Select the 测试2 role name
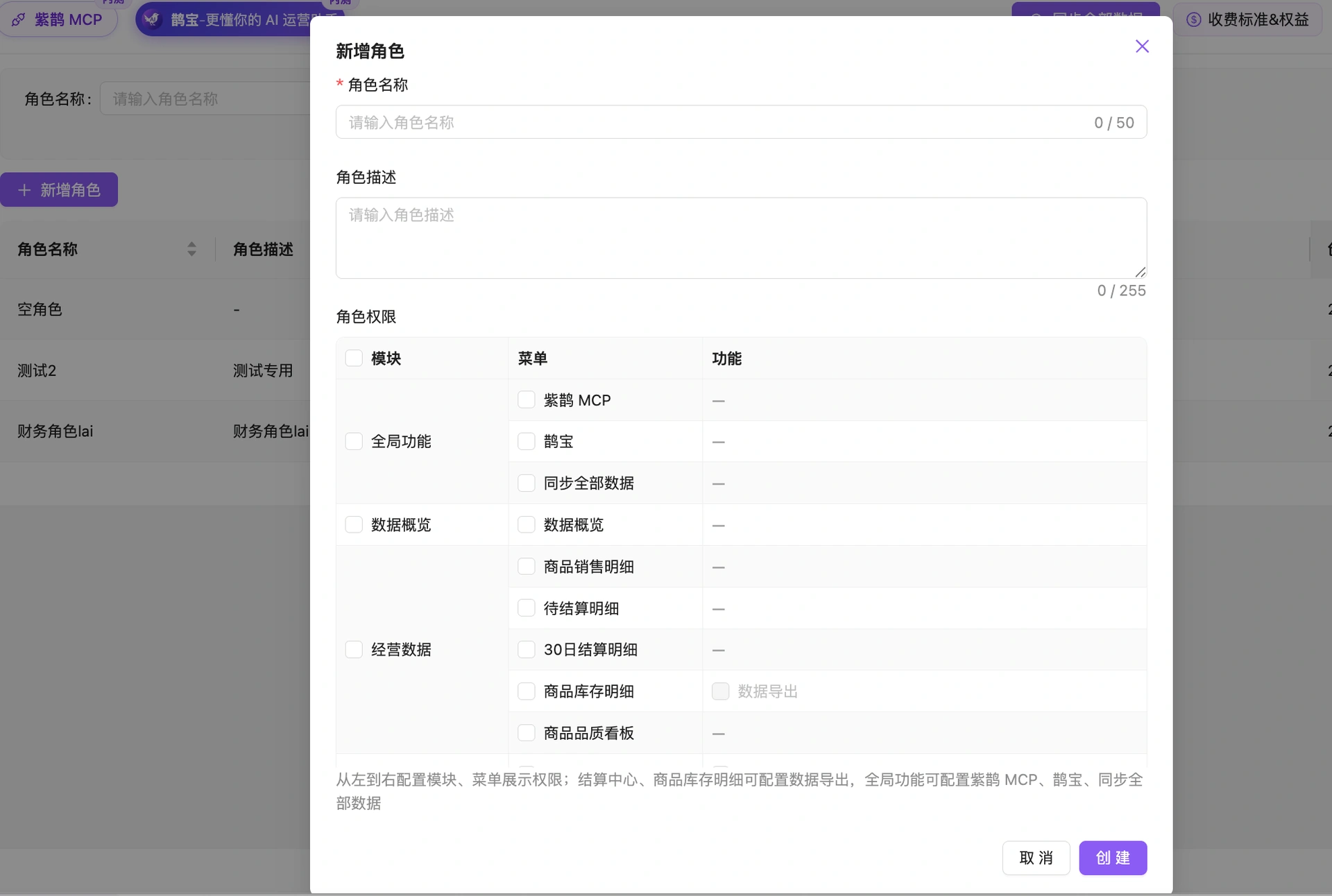1332x896 pixels. [x=37, y=370]
